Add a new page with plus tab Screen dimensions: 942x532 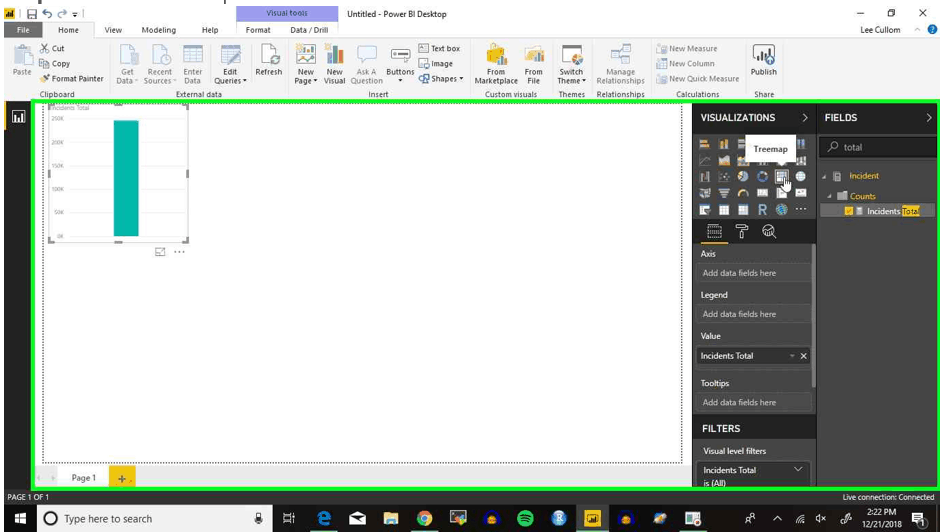tap(122, 478)
